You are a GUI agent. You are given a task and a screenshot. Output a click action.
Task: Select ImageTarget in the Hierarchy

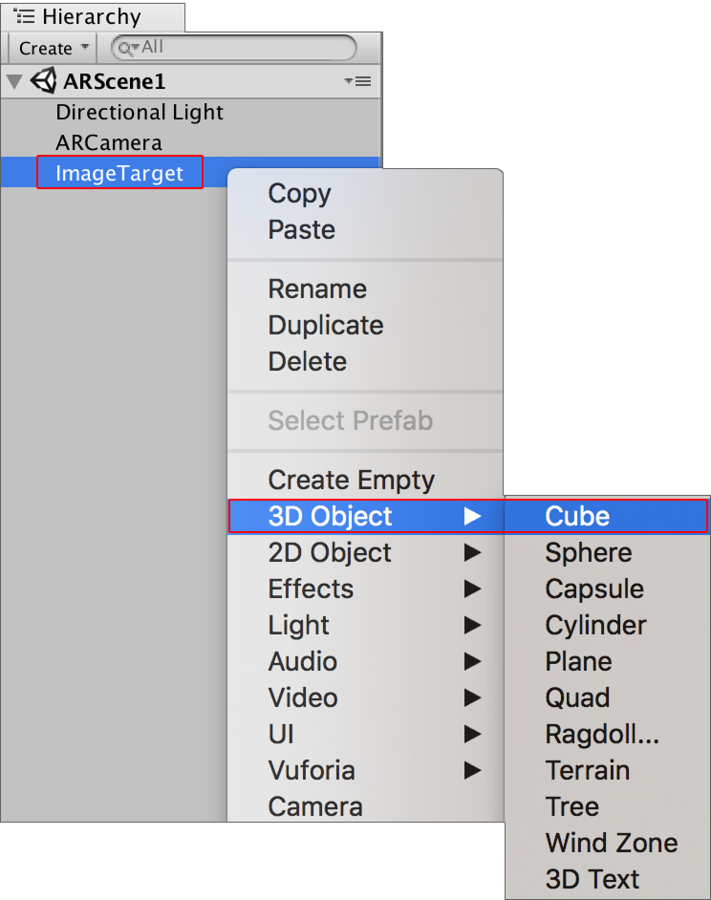[119, 173]
